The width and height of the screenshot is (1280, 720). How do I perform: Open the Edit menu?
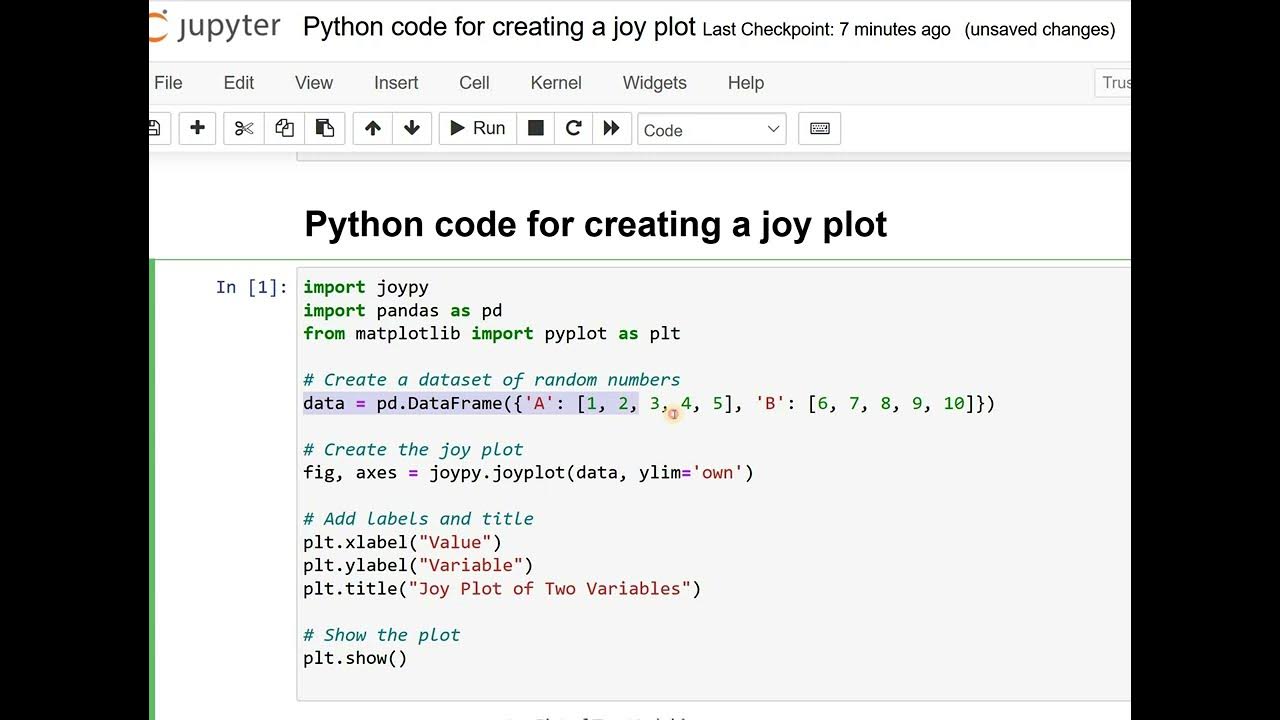(238, 83)
